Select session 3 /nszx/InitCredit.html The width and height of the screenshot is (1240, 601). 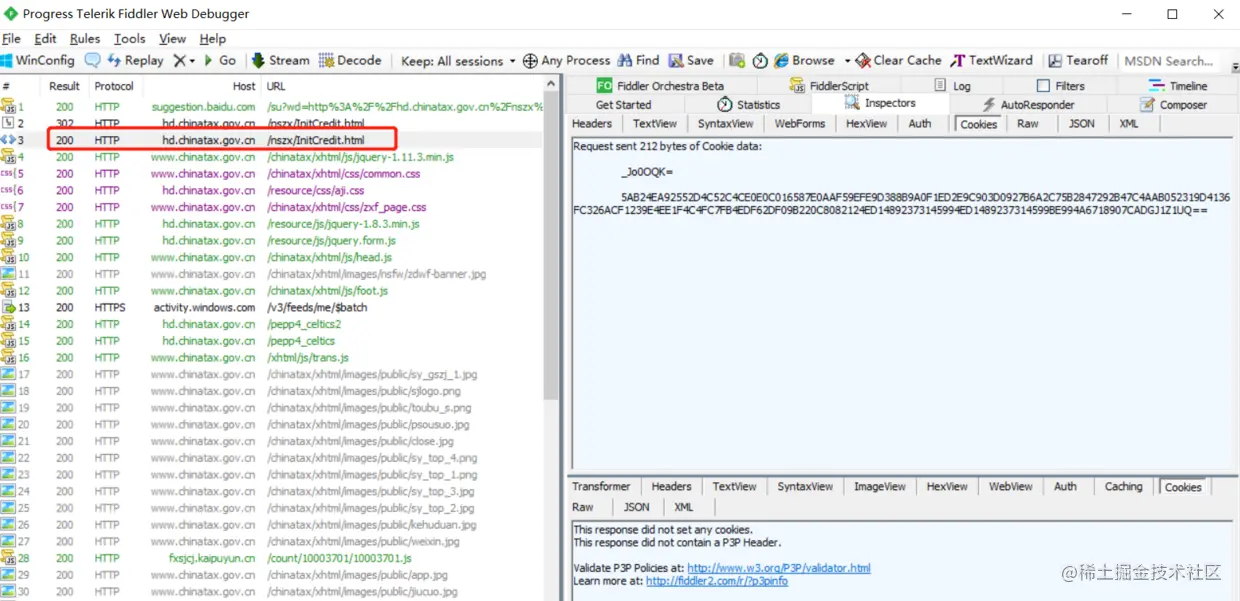(x=272, y=140)
